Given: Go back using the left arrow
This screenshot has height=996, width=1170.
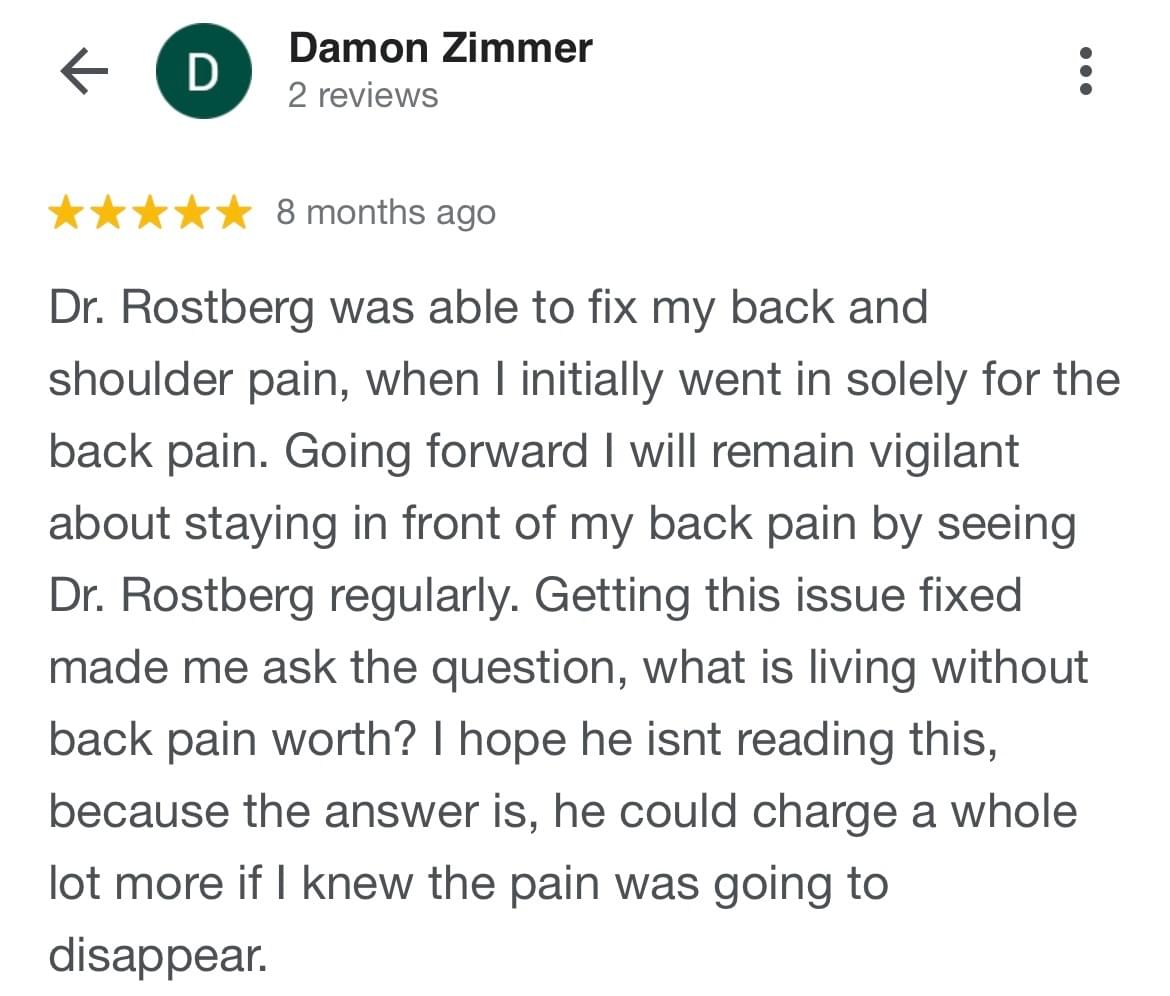Looking at the screenshot, I should (x=84, y=72).
